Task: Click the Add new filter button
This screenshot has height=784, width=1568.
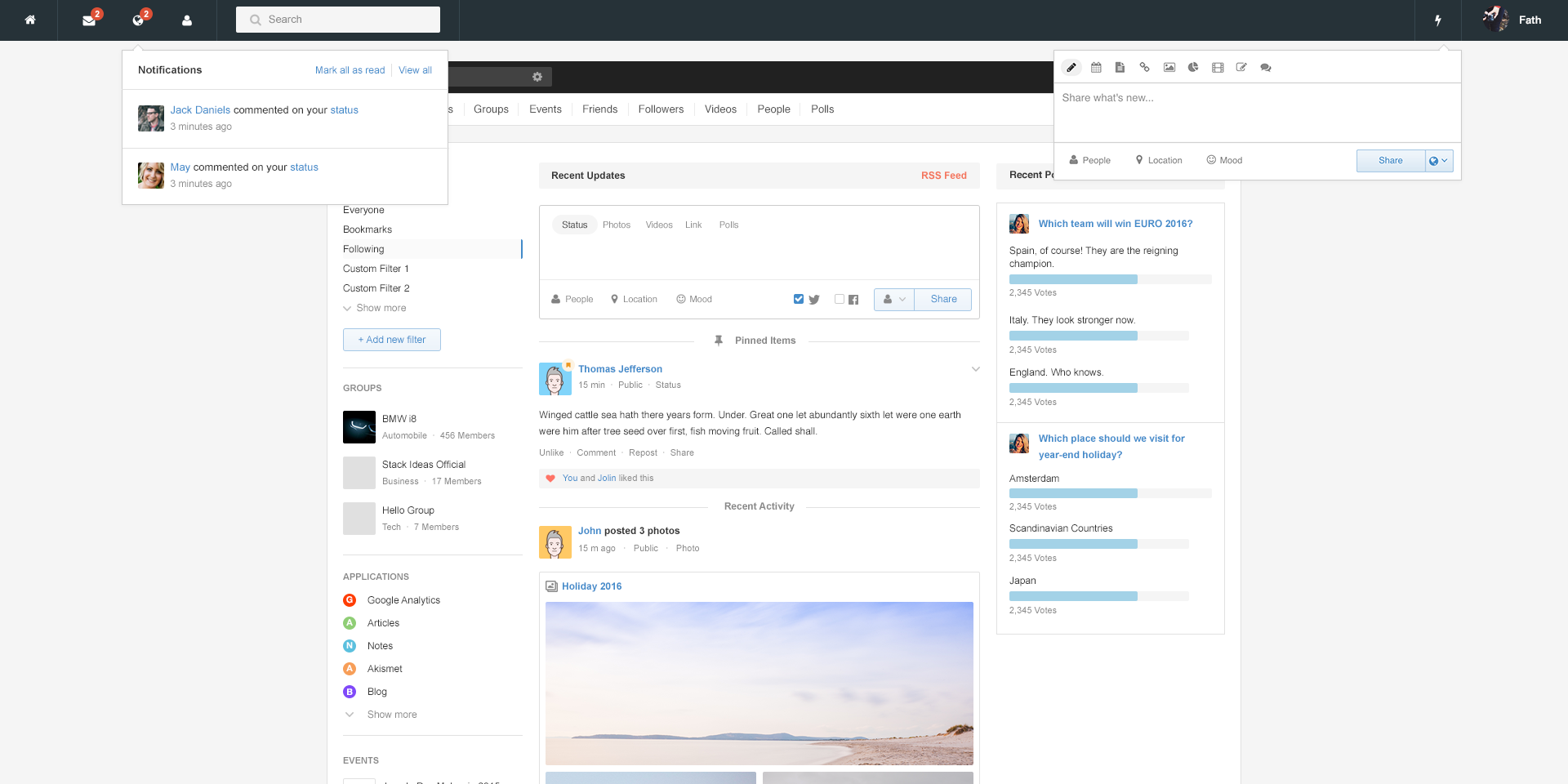Action: coord(392,340)
